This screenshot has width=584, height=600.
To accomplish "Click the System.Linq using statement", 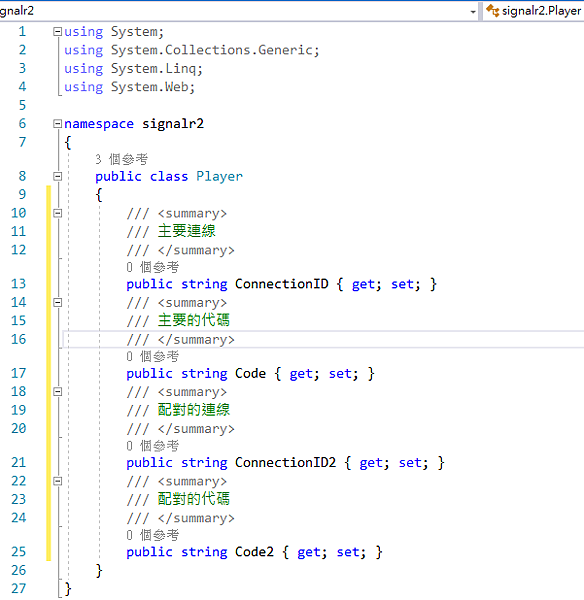I will point(133,68).
